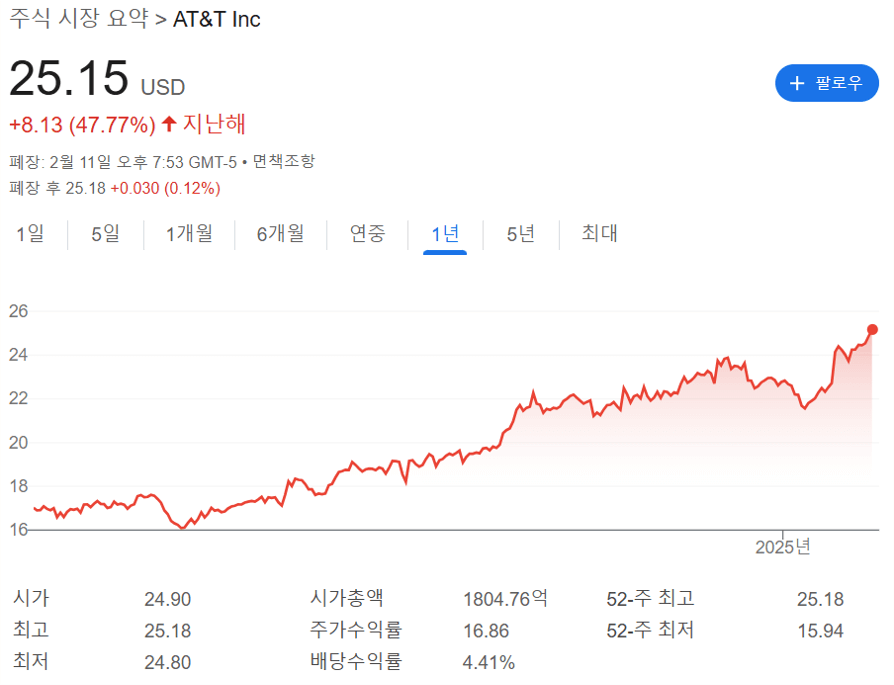Click the 26 y-axis label
894x685 pixels.
point(18,311)
